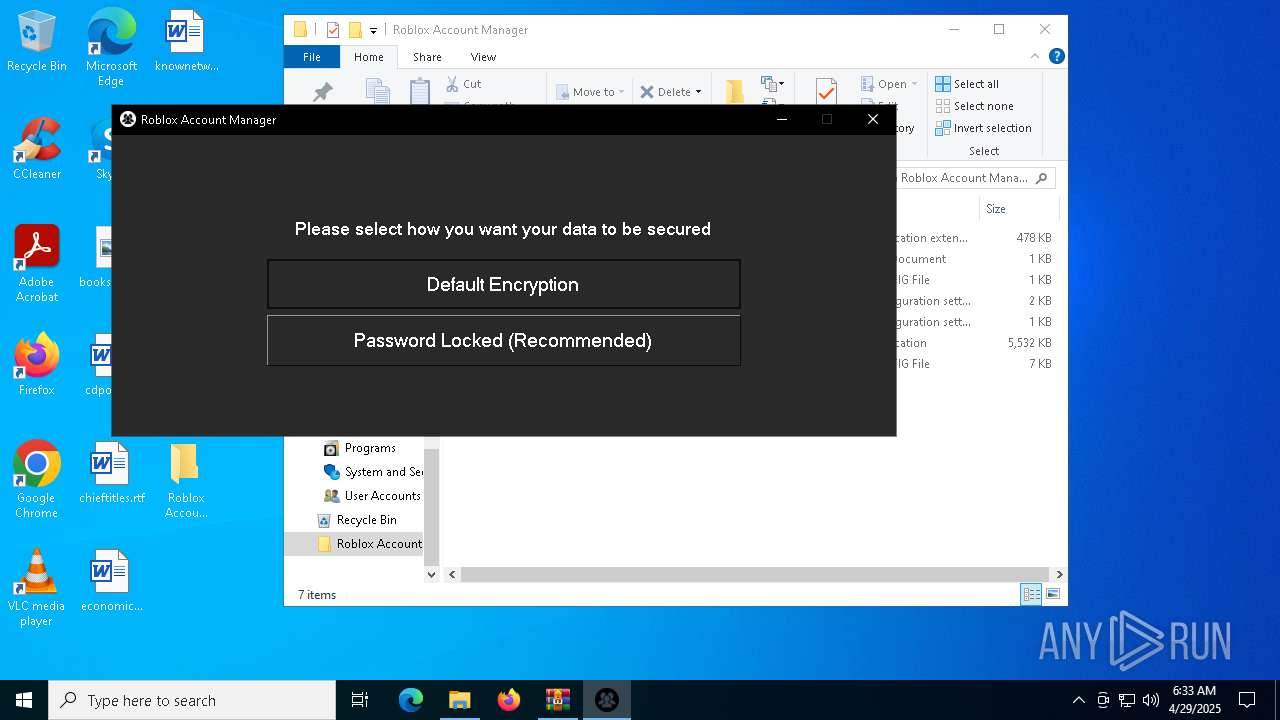
Task: Show hidden tray icons chevron
Action: (1078, 700)
